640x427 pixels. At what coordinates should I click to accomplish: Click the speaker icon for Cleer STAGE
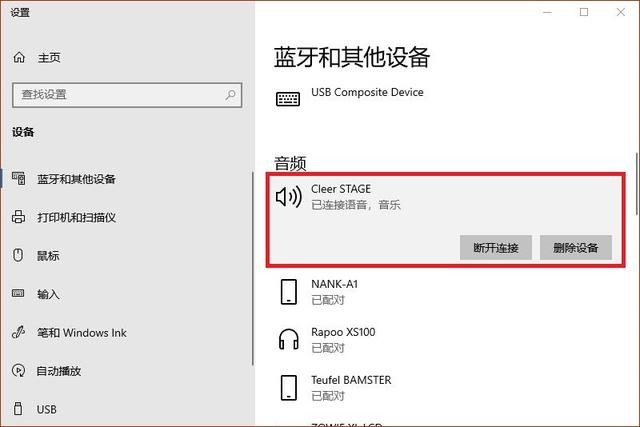(x=289, y=197)
